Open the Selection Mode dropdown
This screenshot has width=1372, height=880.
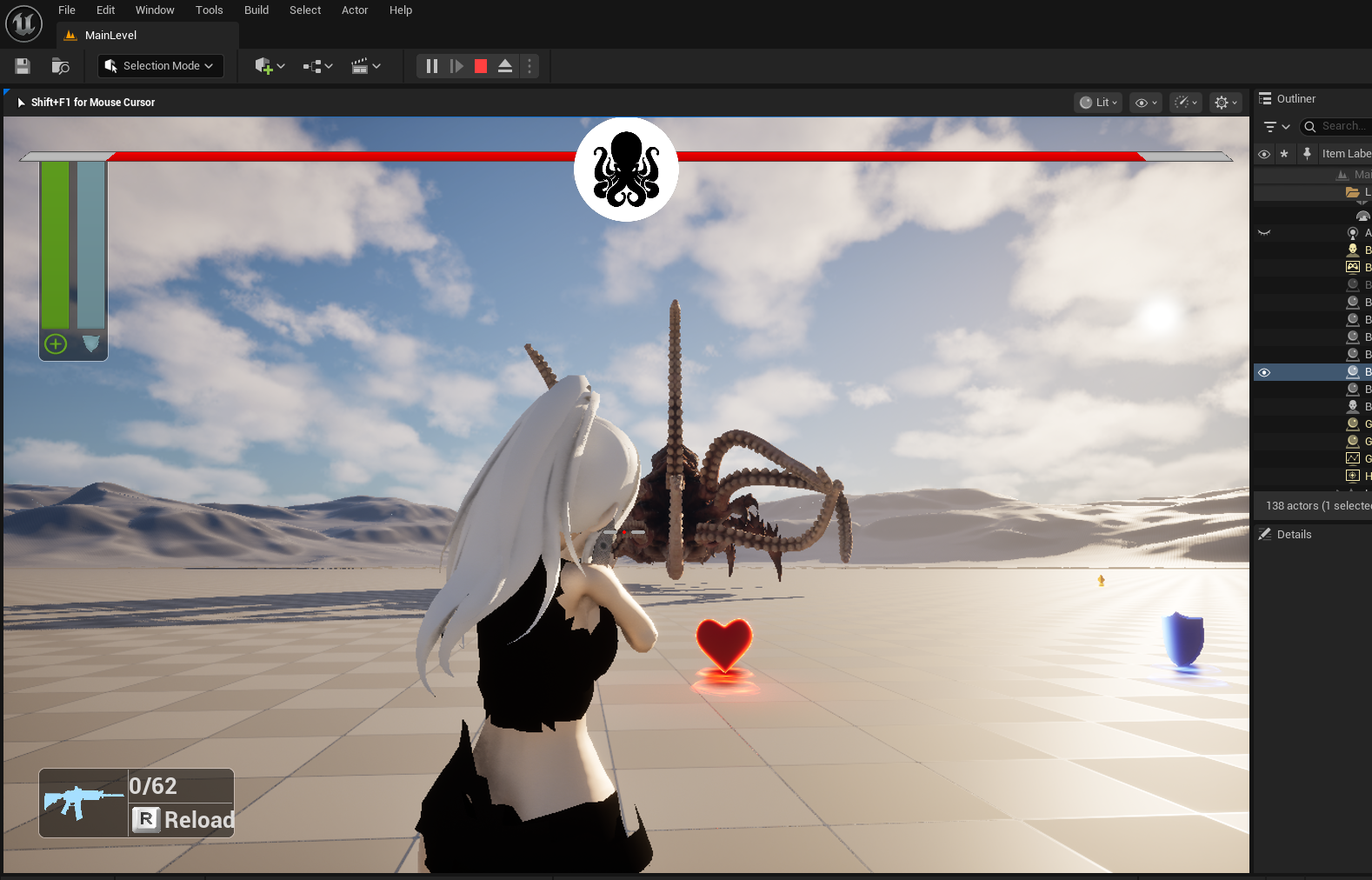[160, 66]
